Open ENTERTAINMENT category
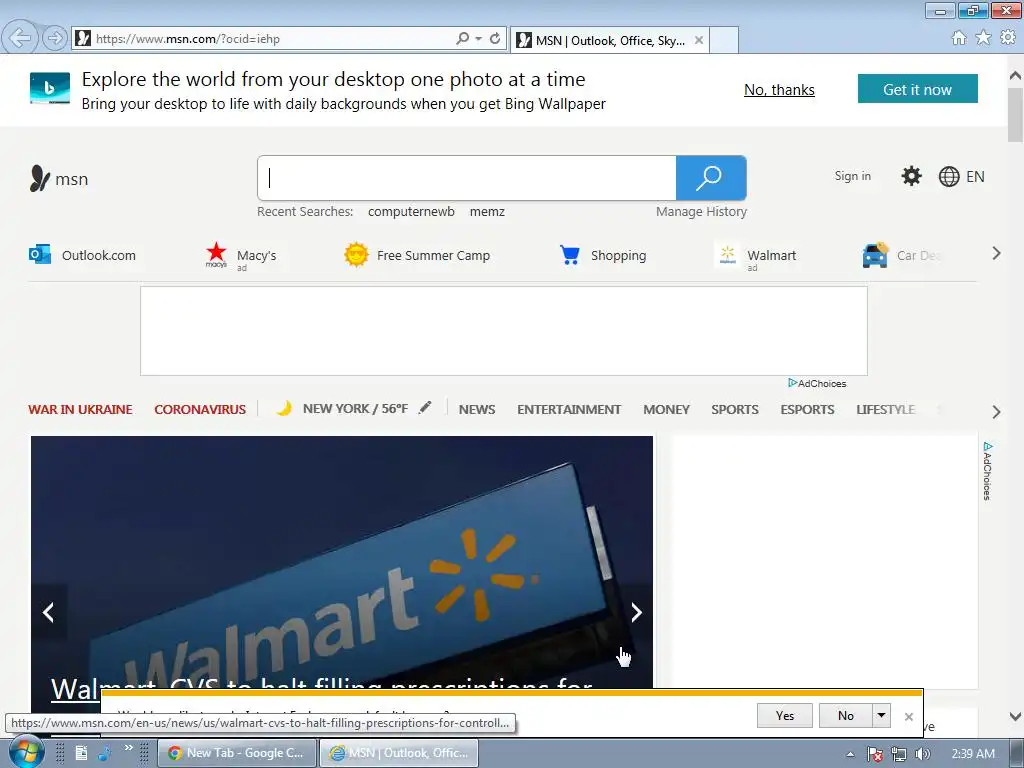This screenshot has width=1024, height=768. pos(569,409)
